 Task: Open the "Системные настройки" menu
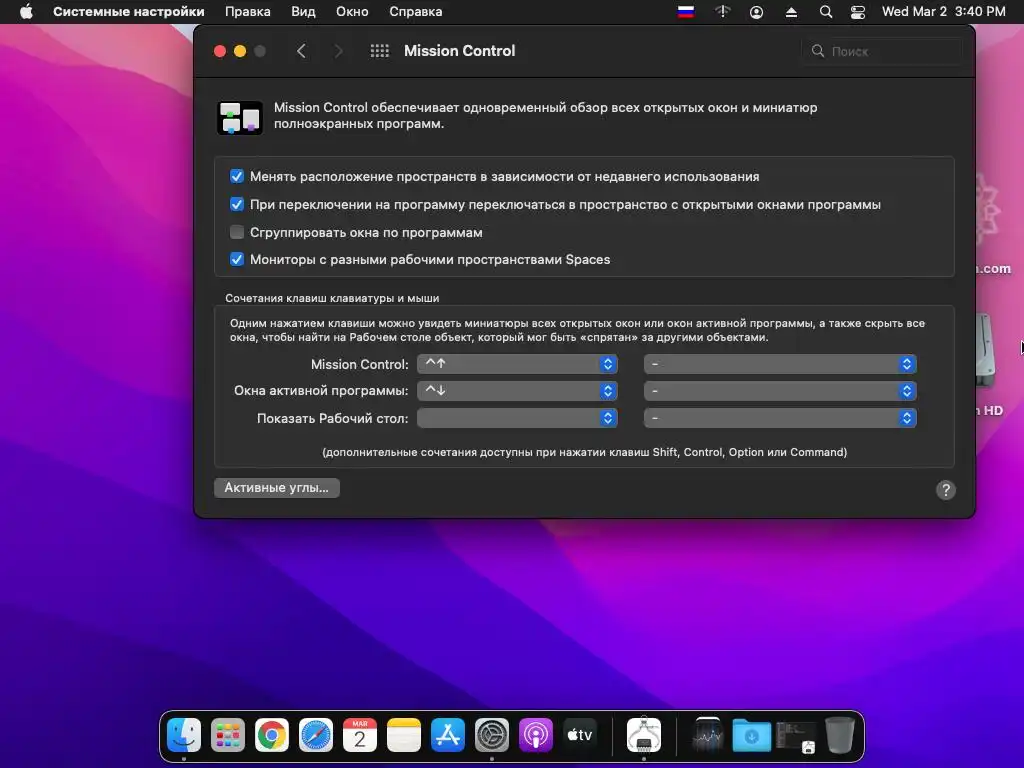click(129, 12)
